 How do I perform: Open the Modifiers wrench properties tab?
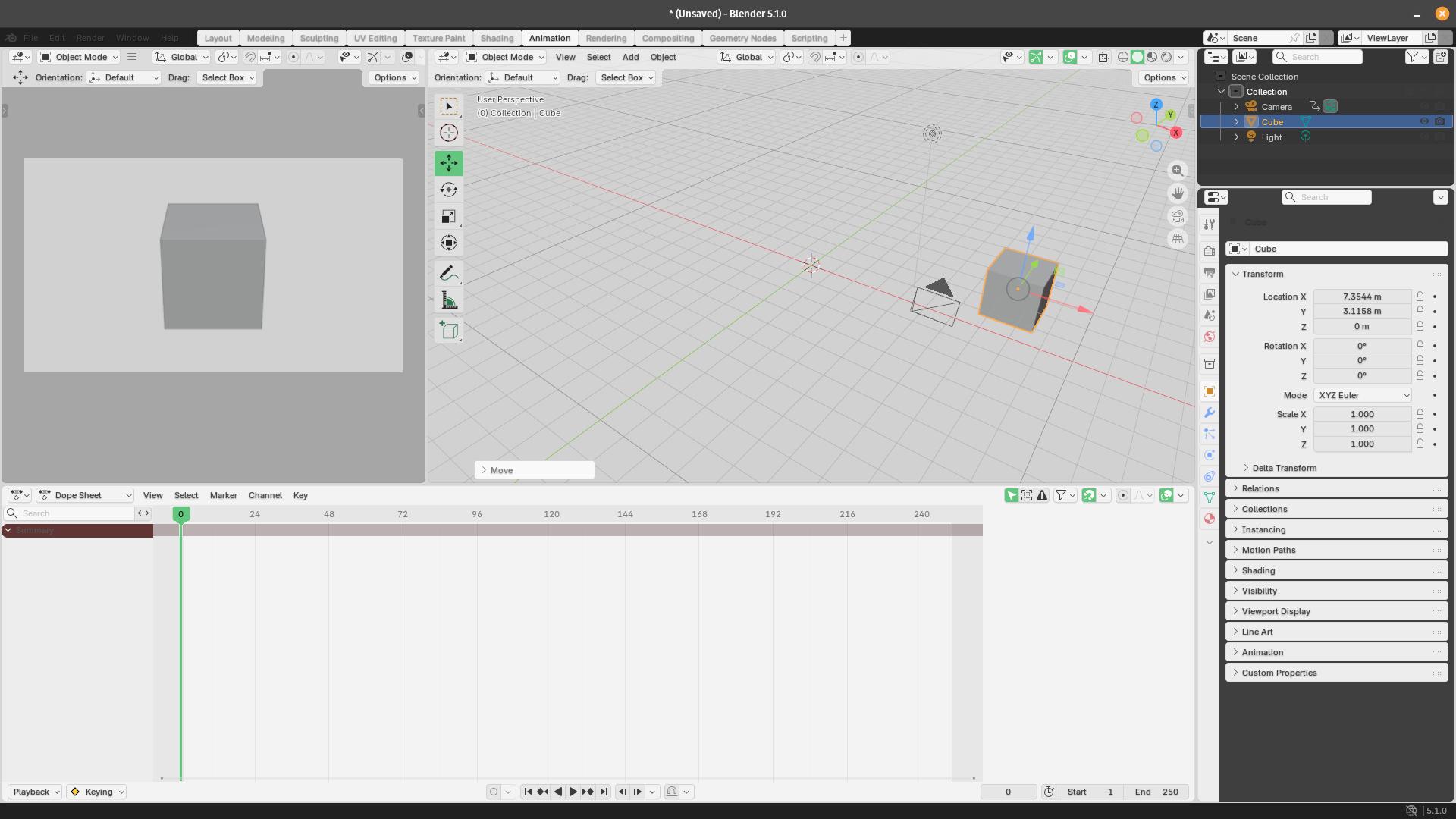1210,413
